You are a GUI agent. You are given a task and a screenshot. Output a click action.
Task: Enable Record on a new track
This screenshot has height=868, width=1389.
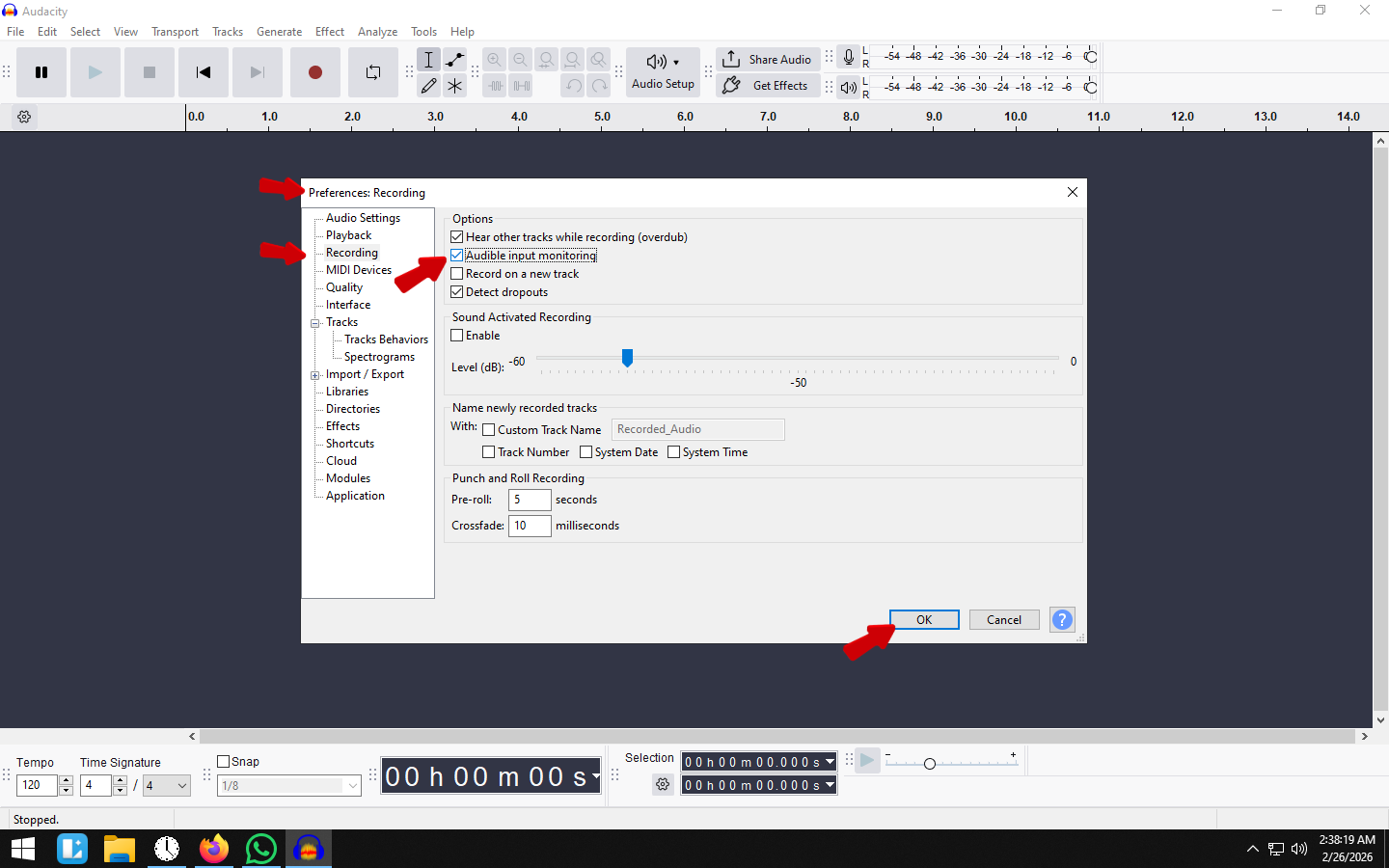click(457, 274)
